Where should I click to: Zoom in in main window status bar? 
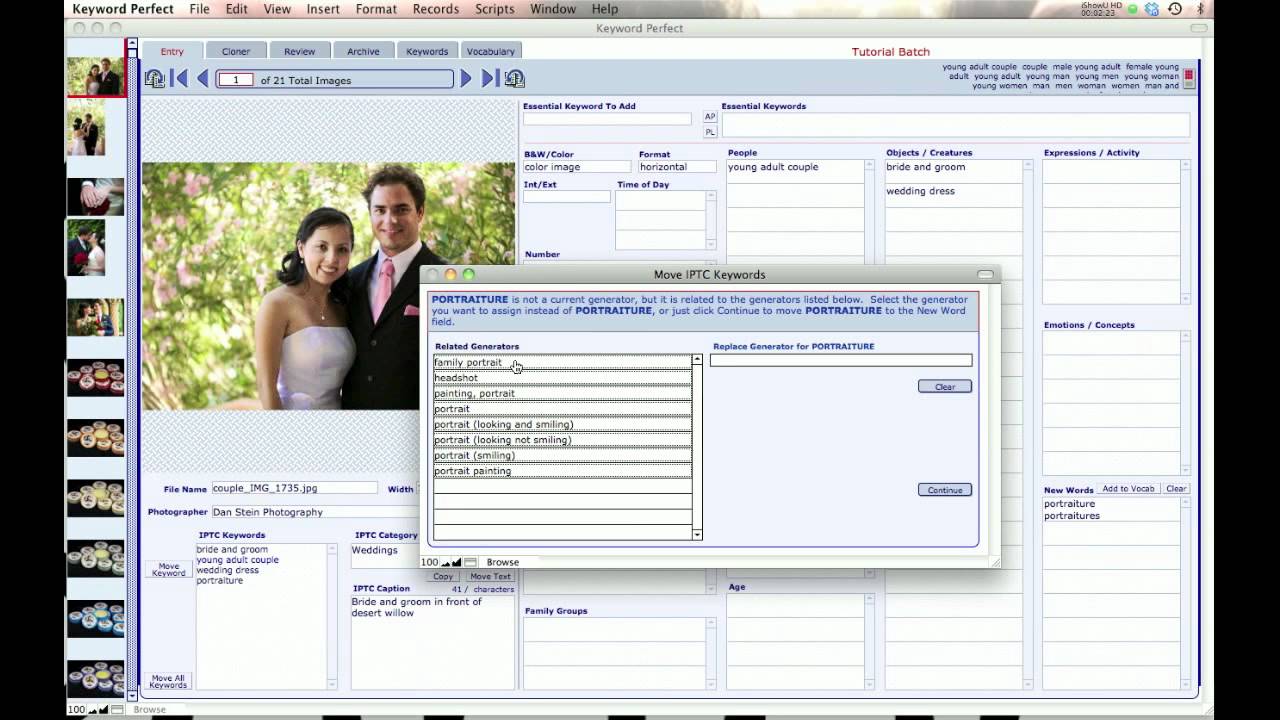[105, 709]
